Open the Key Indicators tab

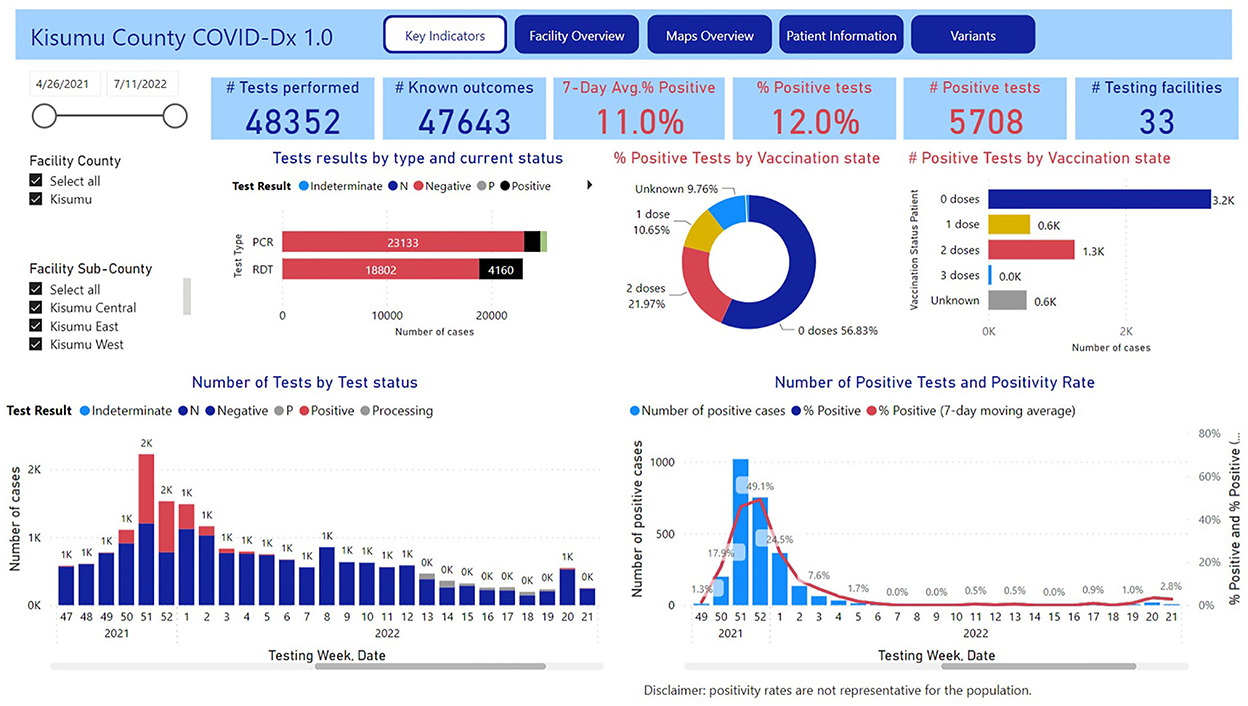click(x=445, y=36)
